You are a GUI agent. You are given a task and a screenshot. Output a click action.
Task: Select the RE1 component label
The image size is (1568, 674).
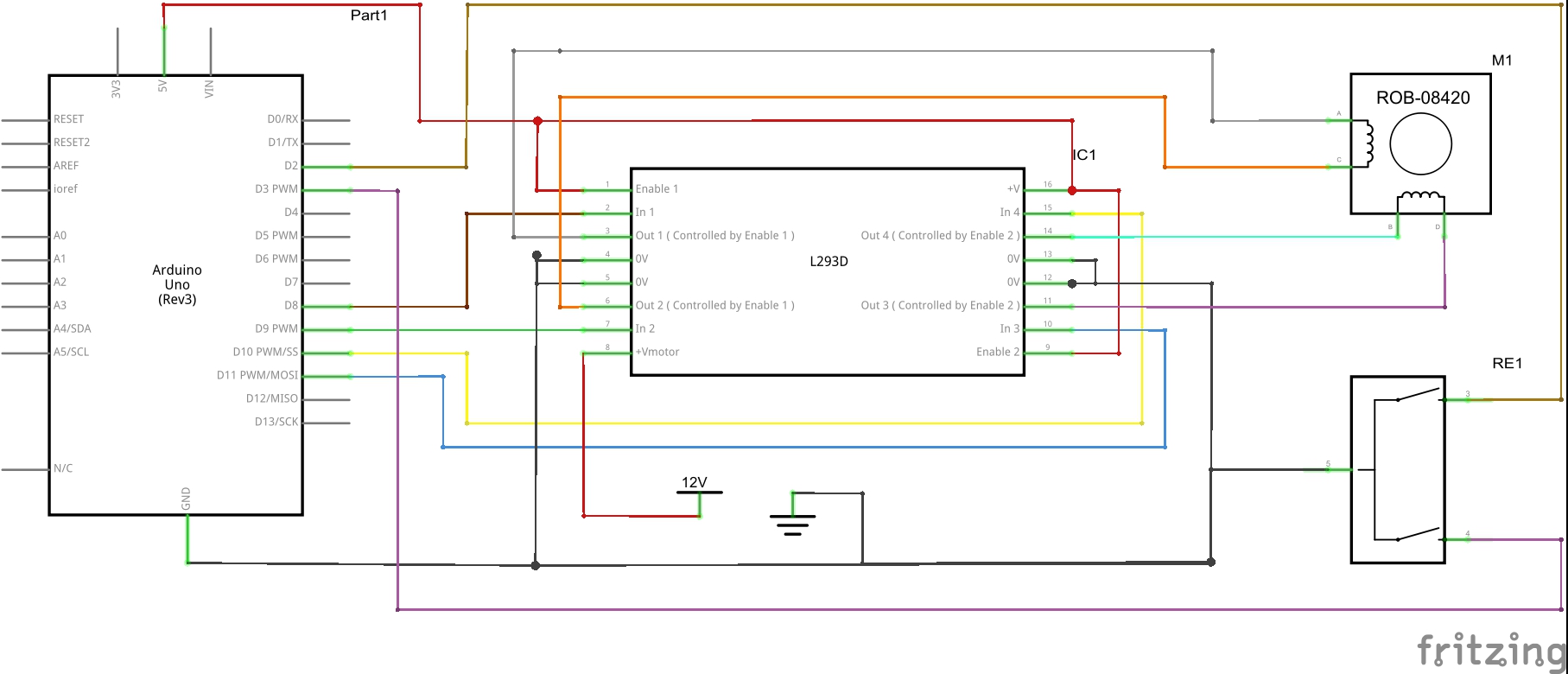(x=1508, y=364)
